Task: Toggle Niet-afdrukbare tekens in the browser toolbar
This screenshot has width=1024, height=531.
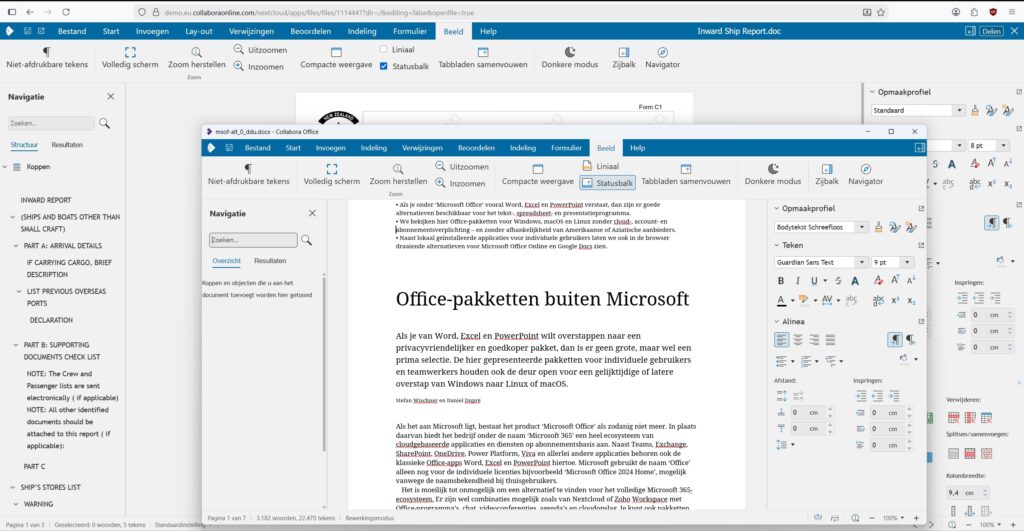Action: [46, 57]
